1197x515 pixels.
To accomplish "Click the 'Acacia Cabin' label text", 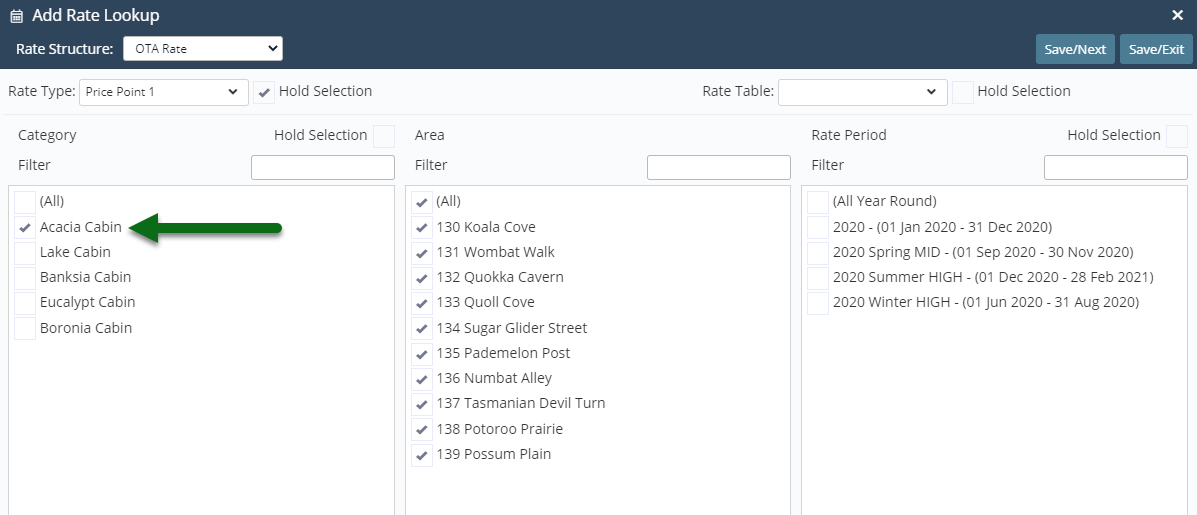I will [x=81, y=227].
